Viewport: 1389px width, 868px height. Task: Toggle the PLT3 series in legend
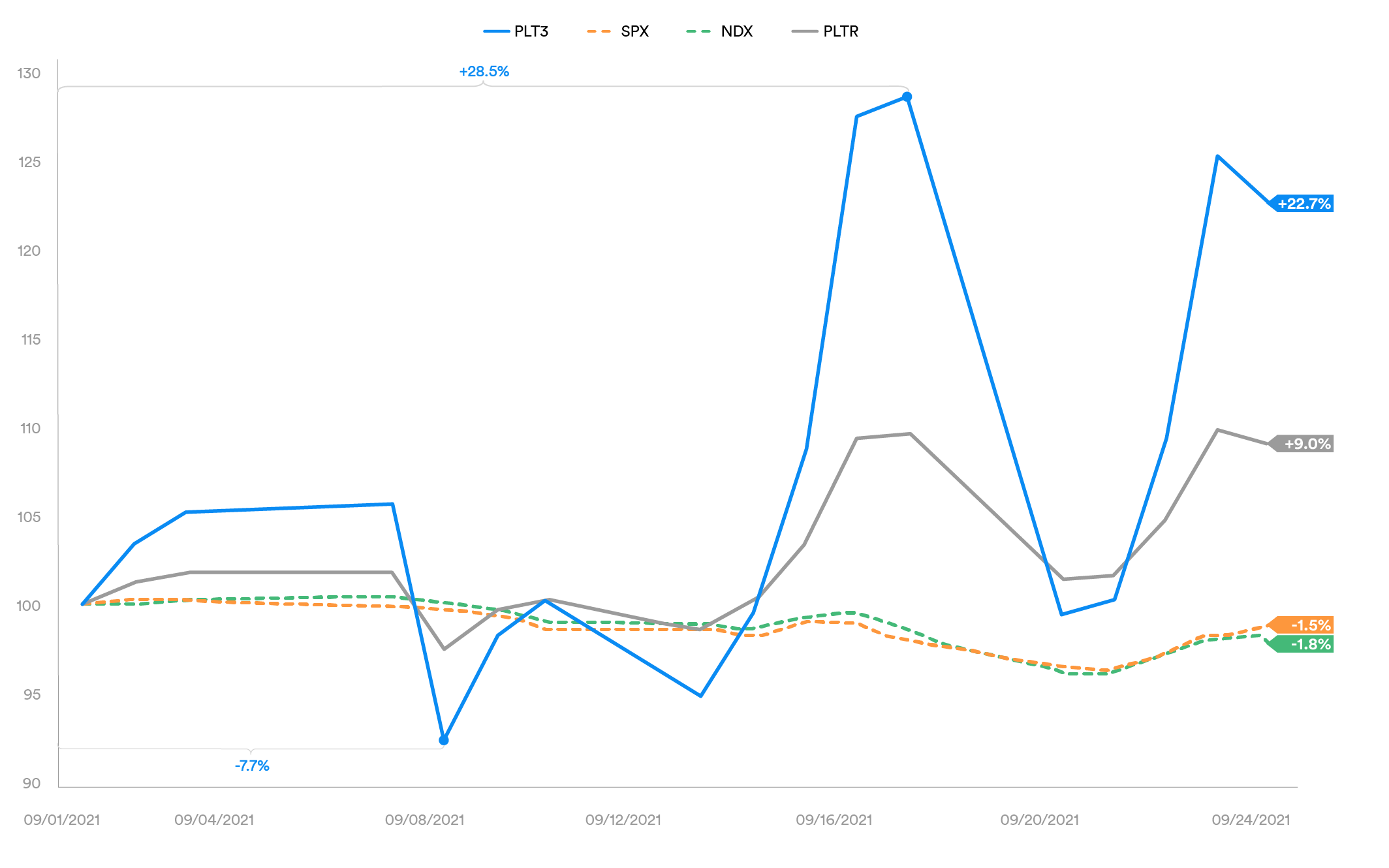pos(531,31)
